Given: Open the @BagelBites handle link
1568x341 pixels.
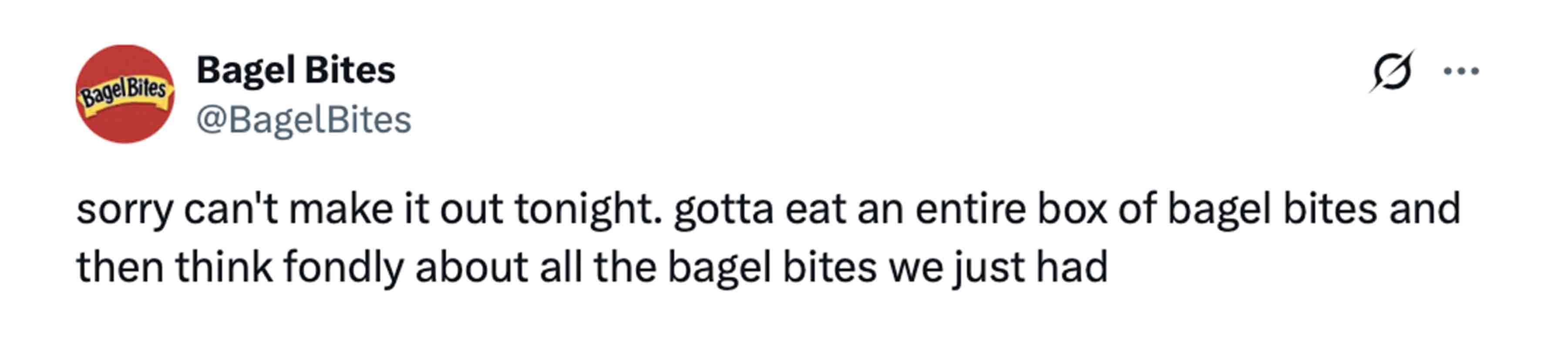Looking at the screenshot, I should (304, 119).
